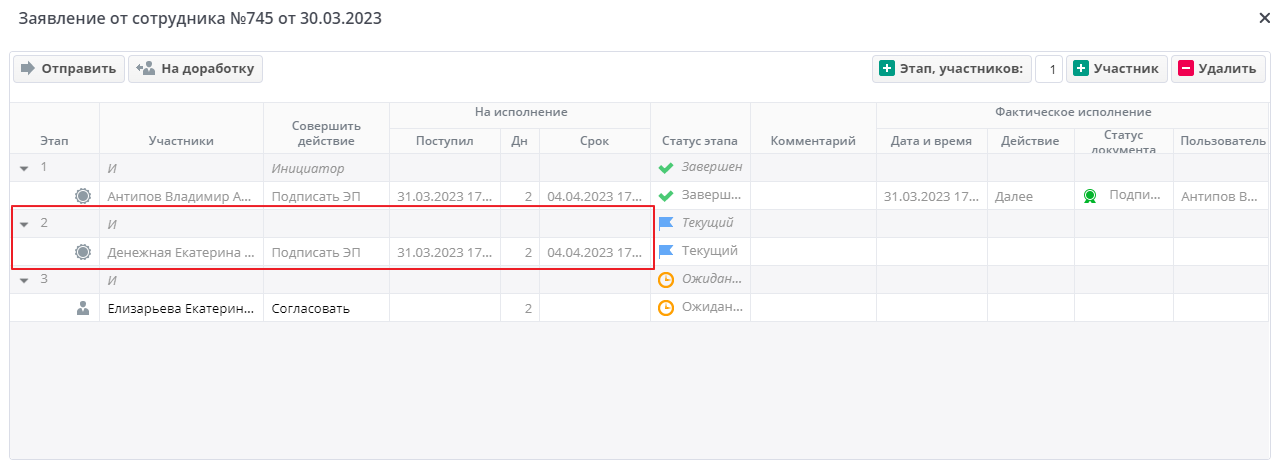Click signature icon beside Денежная Екатерина
1276x466 pixels.
click(x=83, y=252)
